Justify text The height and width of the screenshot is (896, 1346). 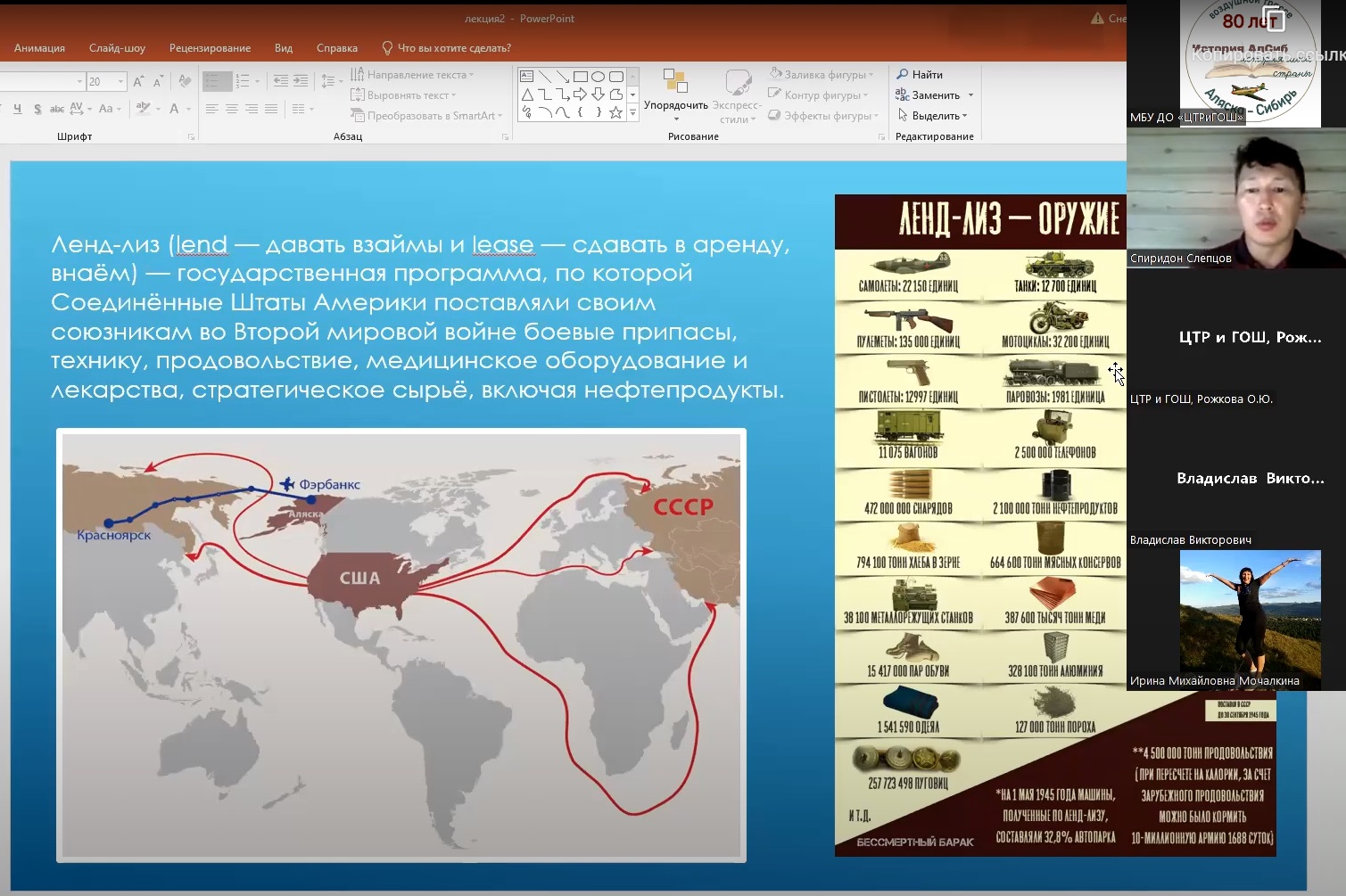(271, 109)
